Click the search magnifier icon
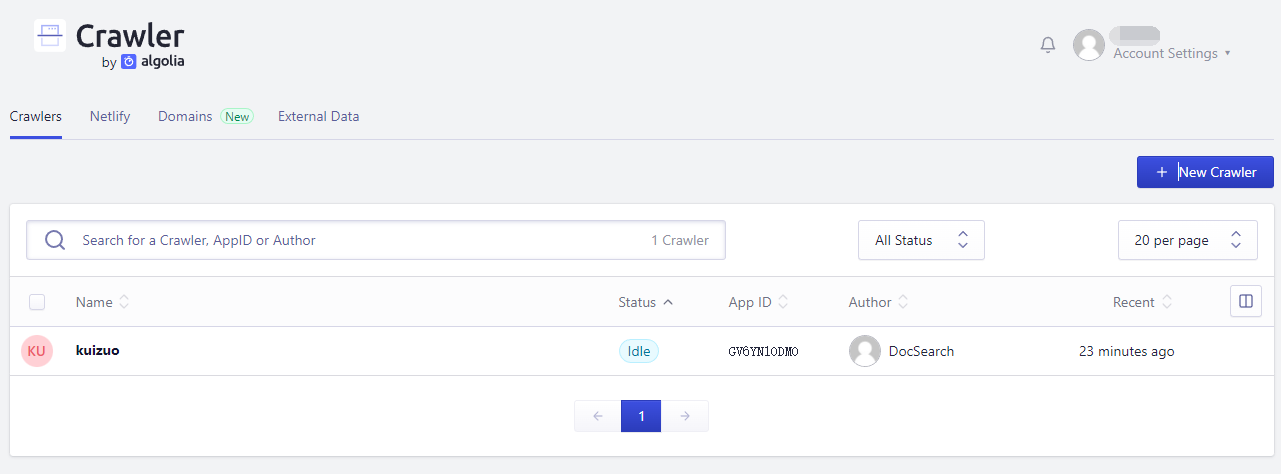Image resolution: width=1281 pixels, height=474 pixels. coord(56,240)
